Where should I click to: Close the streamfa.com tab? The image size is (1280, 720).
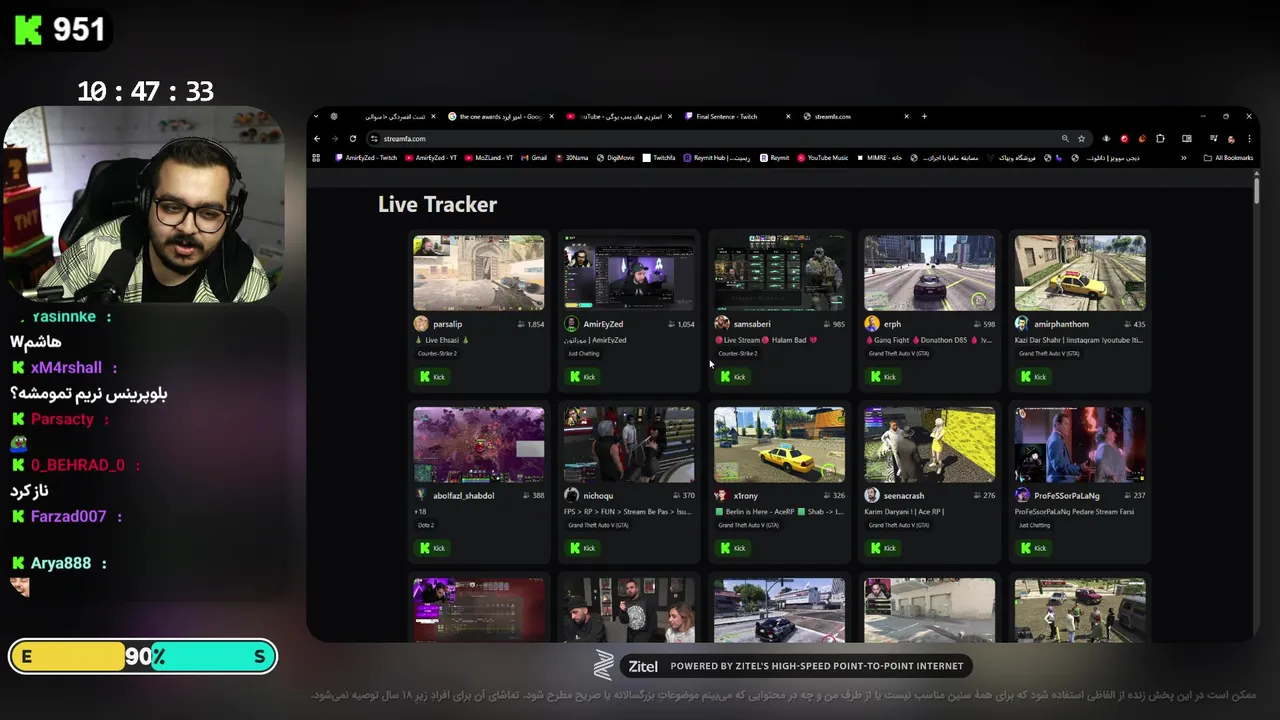(x=907, y=117)
